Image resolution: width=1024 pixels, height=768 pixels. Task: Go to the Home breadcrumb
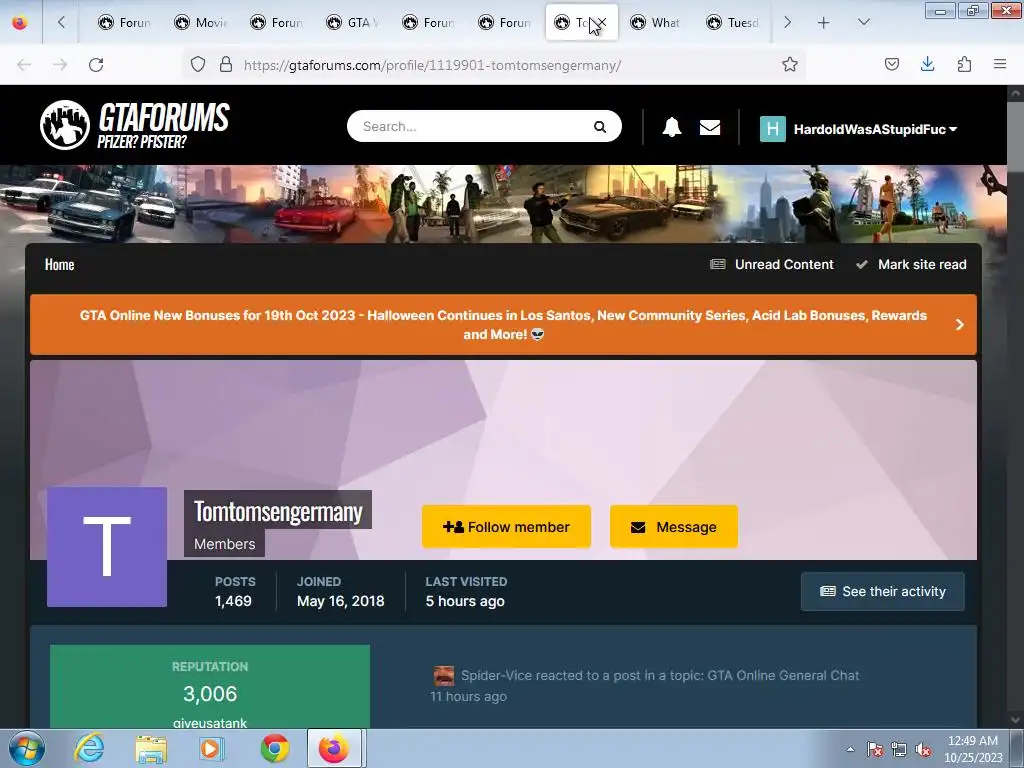click(x=59, y=264)
